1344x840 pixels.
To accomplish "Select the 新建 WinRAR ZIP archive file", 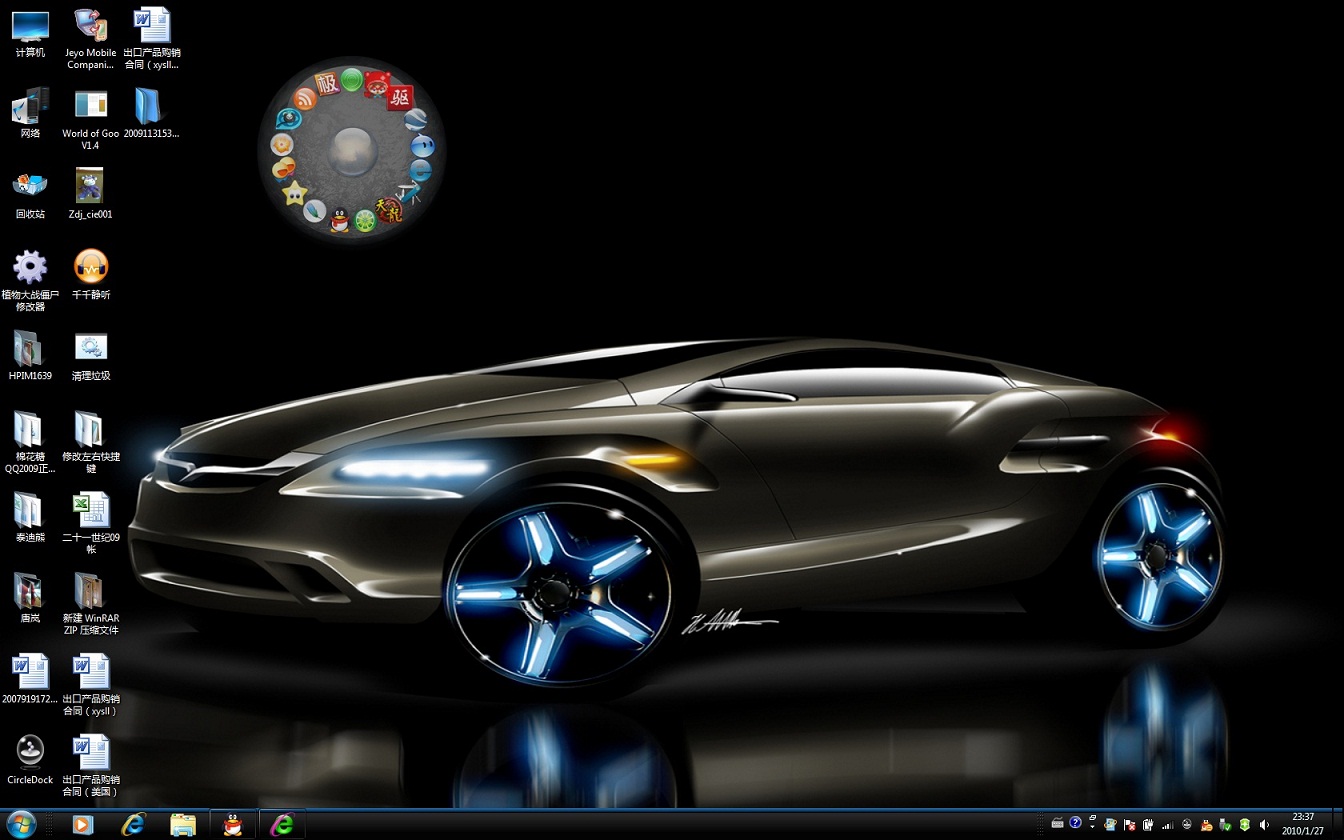I will coord(91,591).
